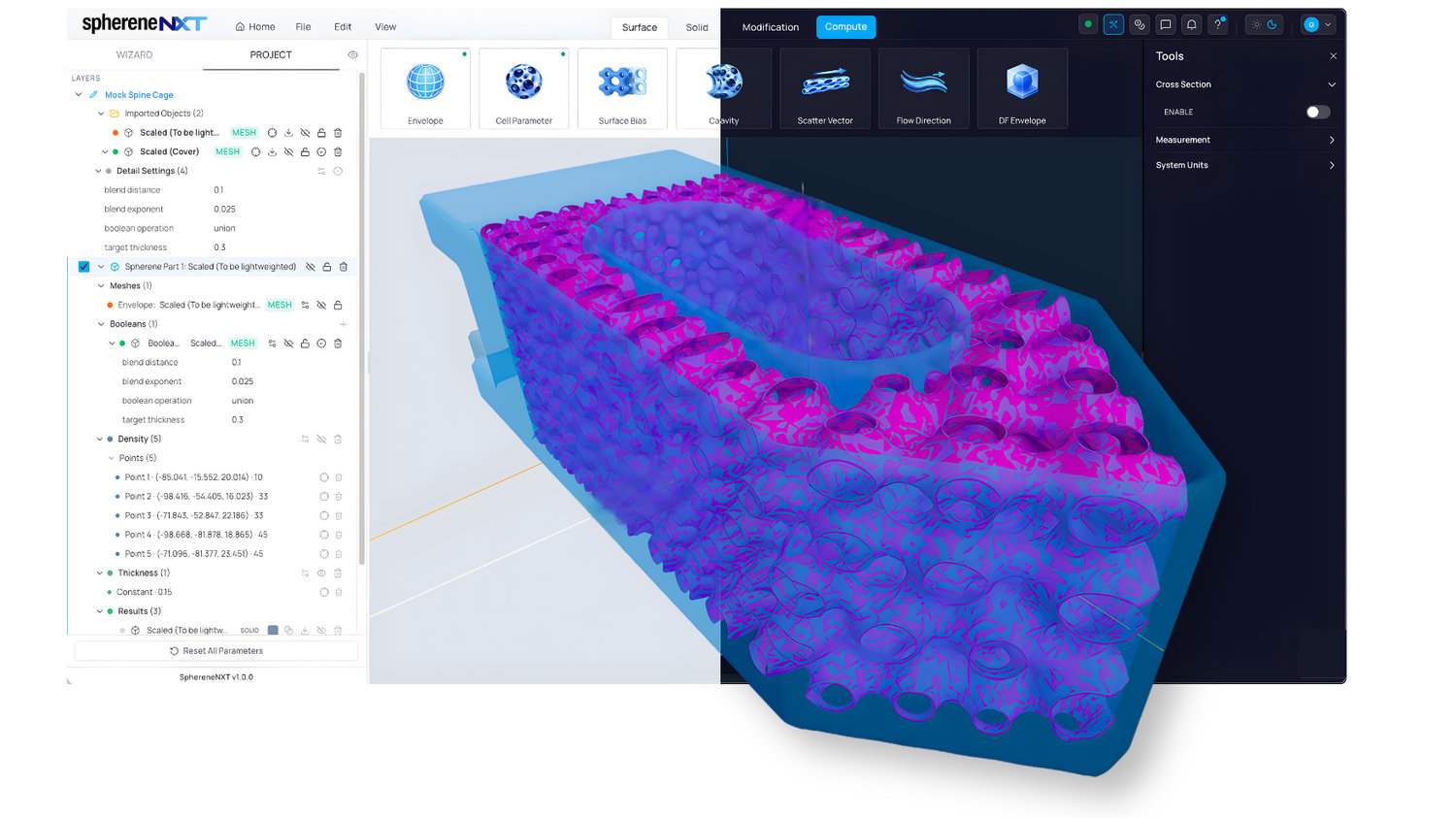Toggle visibility of Sphere­ne Part 1

pyautogui.click(x=311, y=267)
